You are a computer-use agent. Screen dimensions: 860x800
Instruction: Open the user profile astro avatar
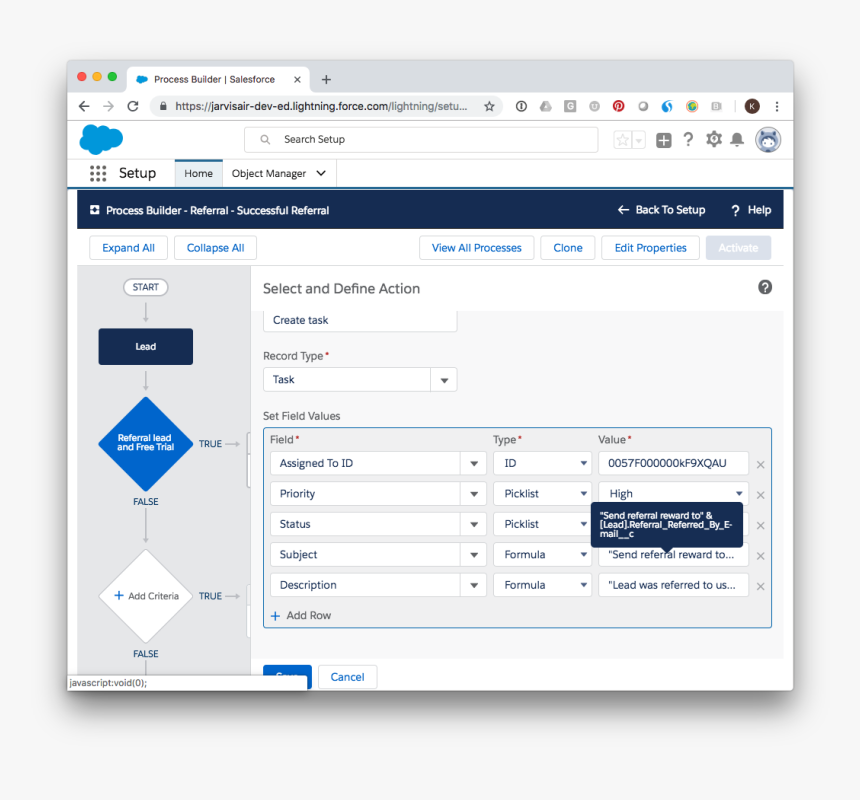tap(768, 140)
